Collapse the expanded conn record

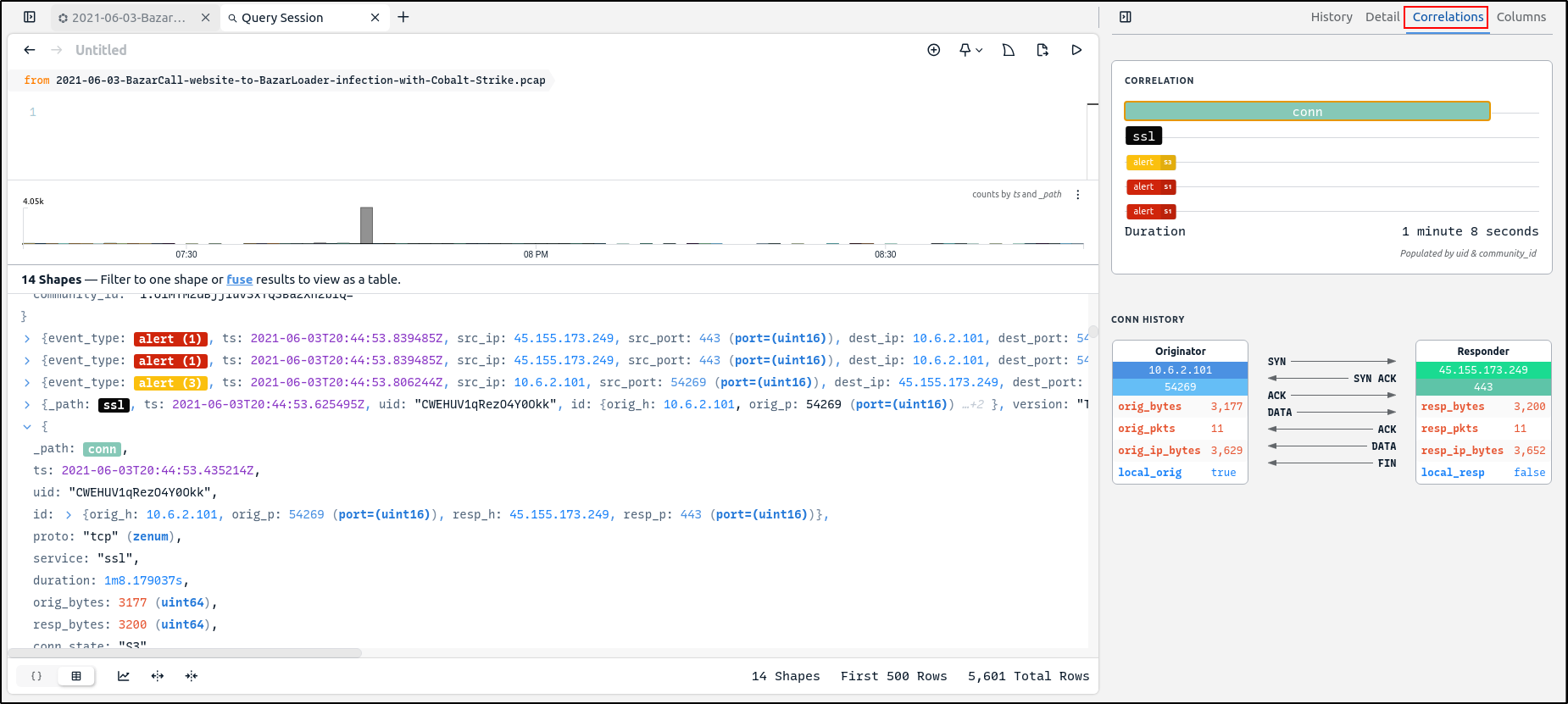click(x=27, y=427)
